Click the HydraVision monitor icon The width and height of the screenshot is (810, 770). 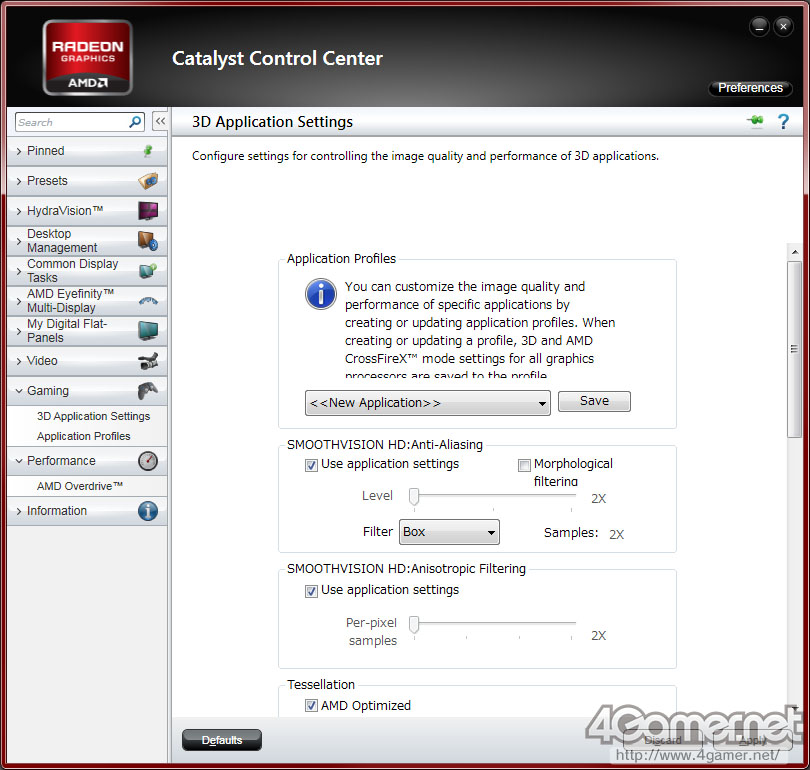tap(148, 211)
